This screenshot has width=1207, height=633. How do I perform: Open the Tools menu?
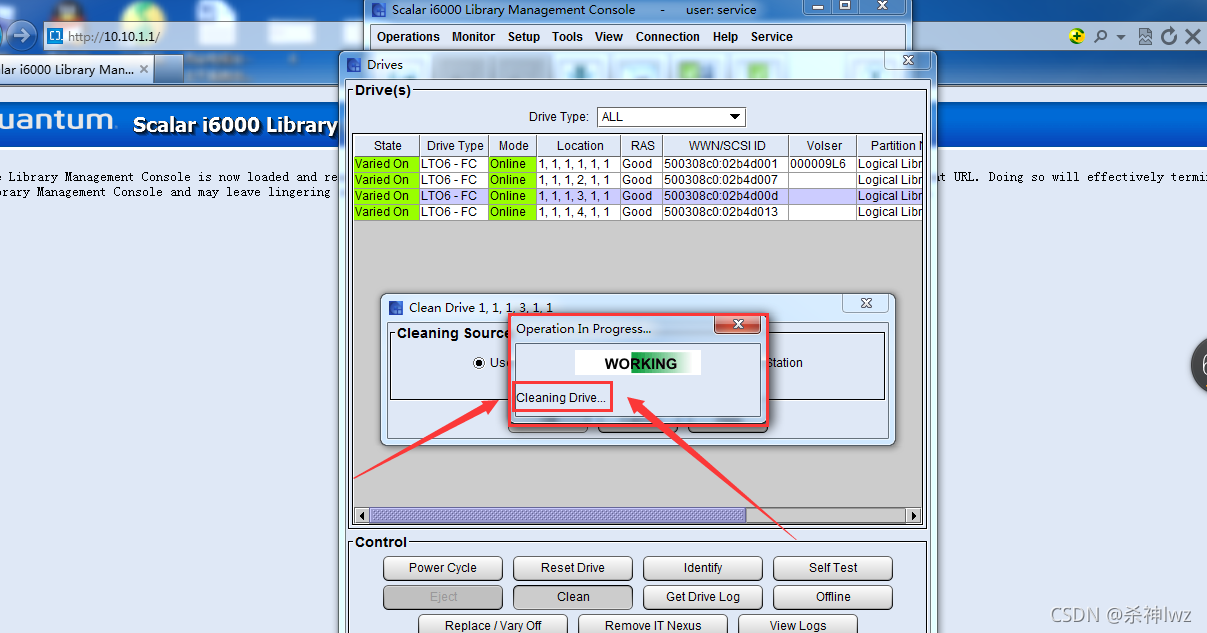point(567,37)
